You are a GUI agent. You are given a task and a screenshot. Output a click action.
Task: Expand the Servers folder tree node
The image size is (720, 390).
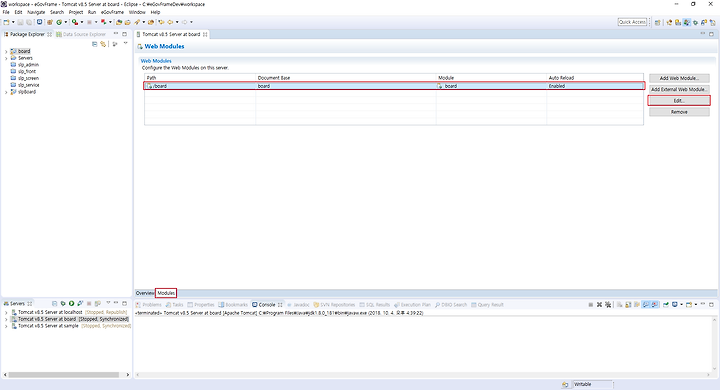pos(6,58)
